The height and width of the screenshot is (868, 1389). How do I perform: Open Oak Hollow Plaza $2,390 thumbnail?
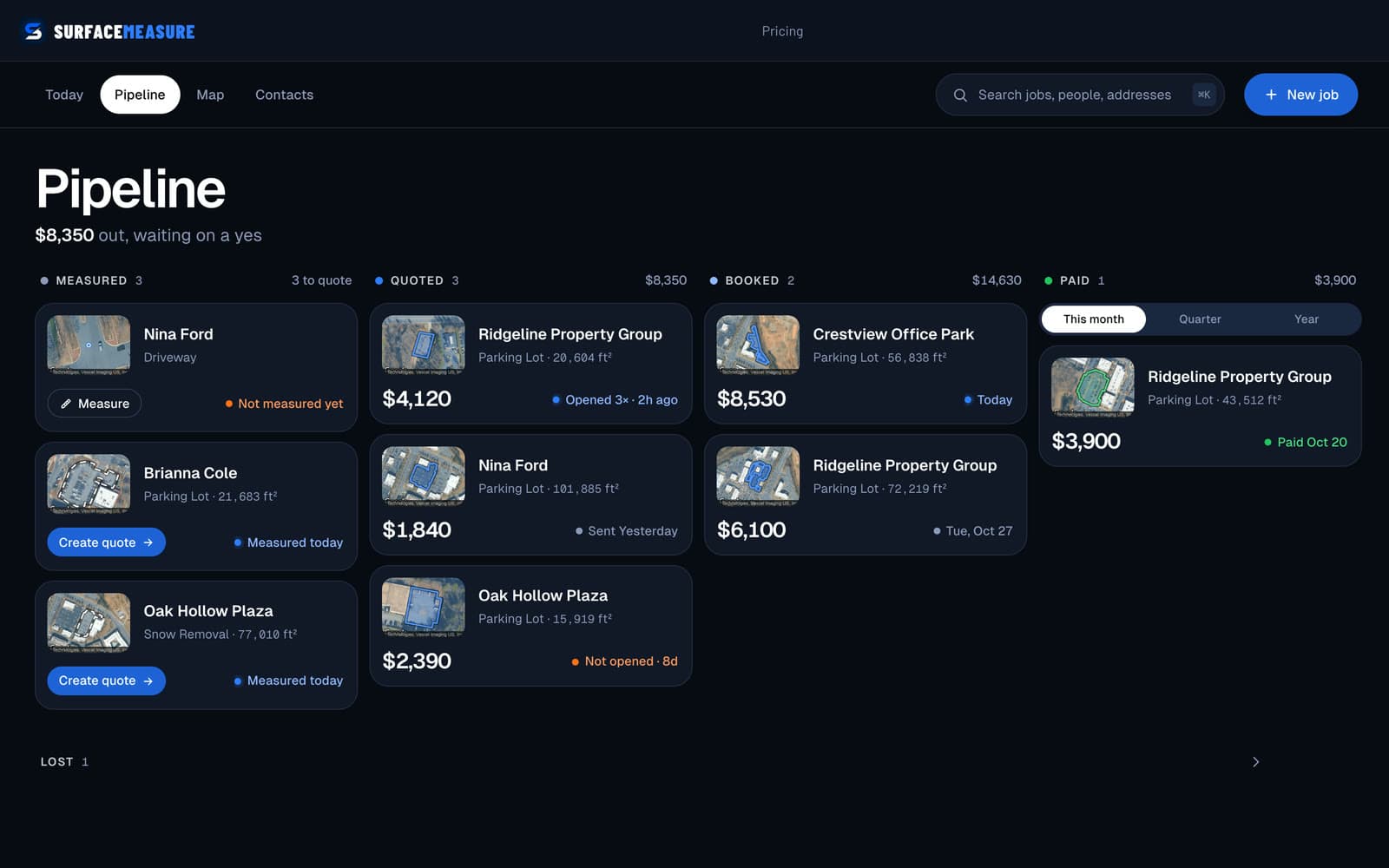424,607
